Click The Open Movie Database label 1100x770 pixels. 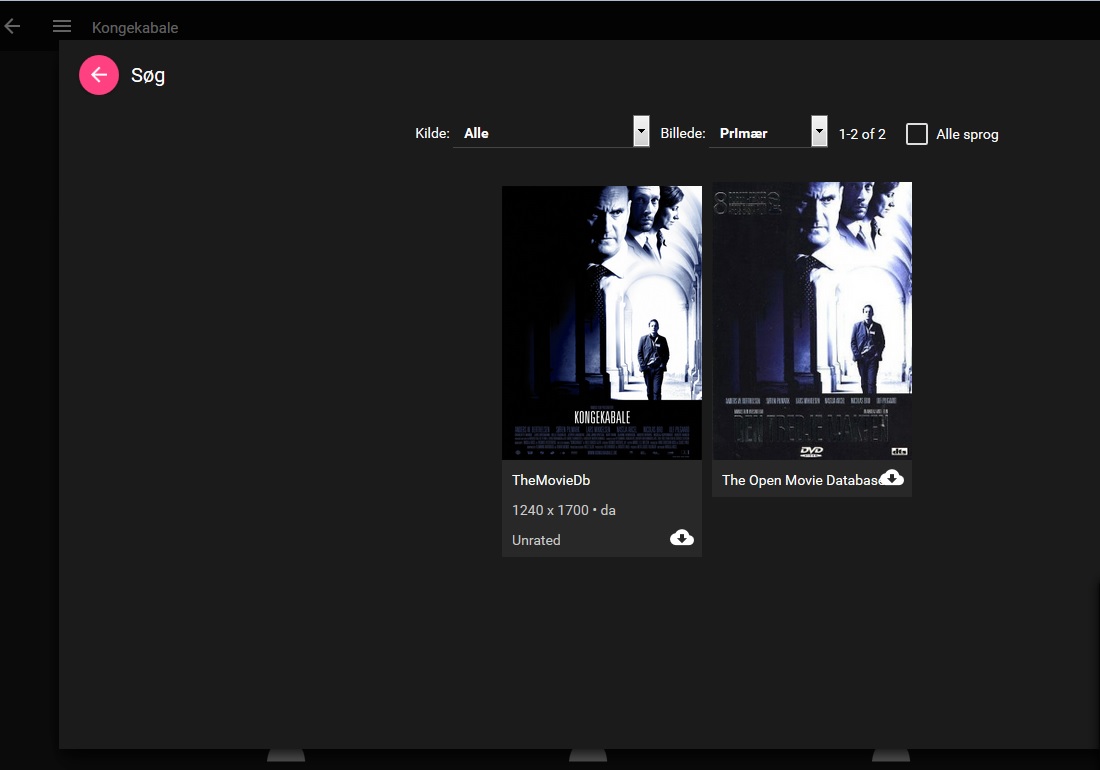tap(800, 480)
